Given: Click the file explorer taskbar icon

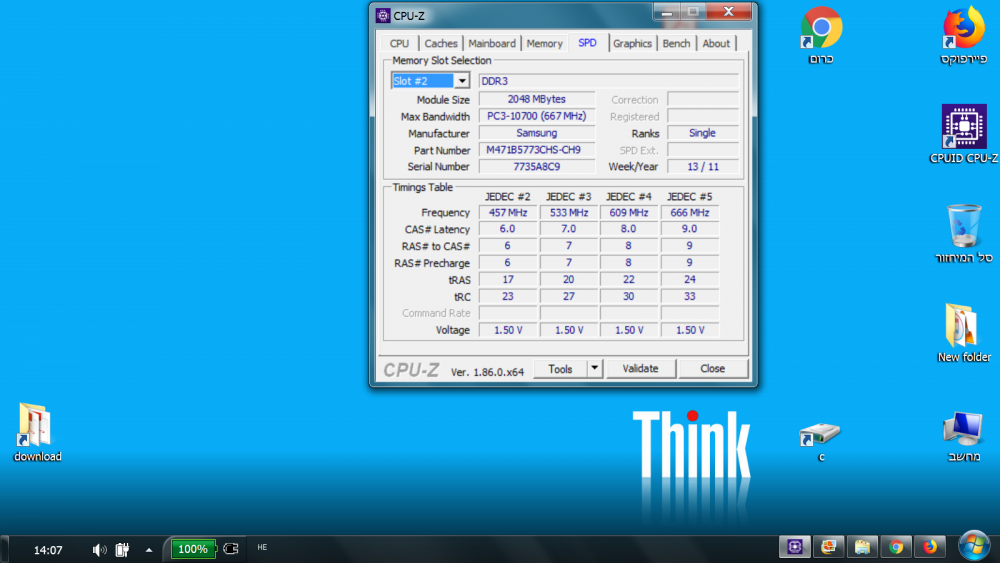Looking at the screenshot, I should point(862,546).
